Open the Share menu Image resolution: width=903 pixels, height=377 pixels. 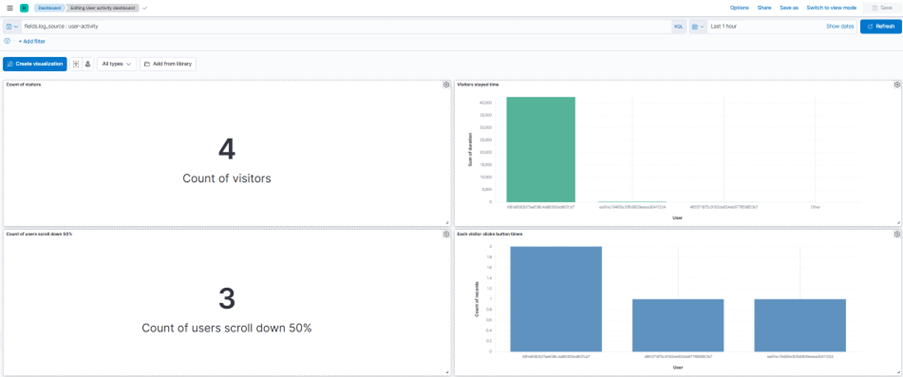pos(764,8)
